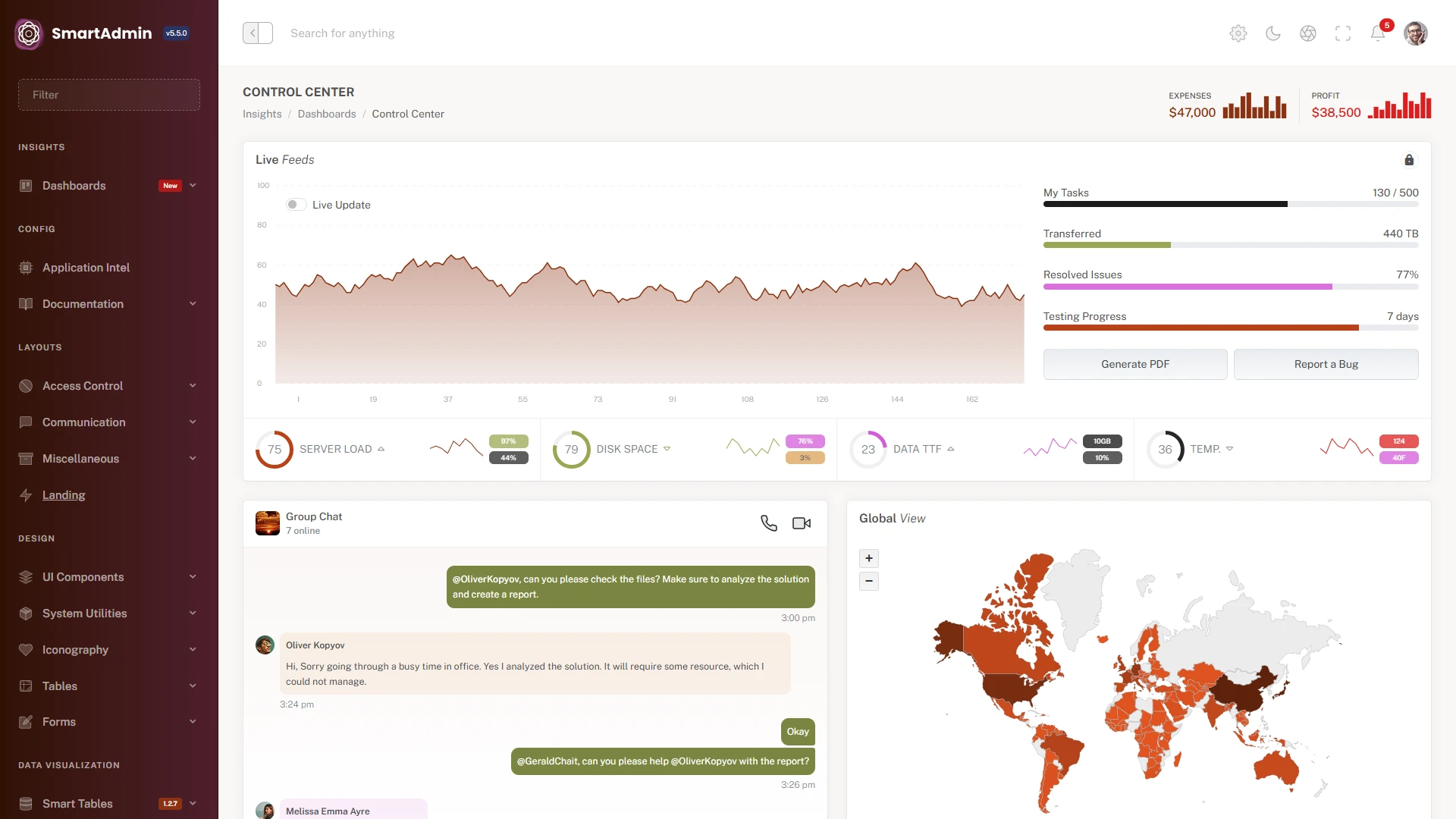Enter fullscreen mode icon
The height and width of the screenshot is (819, 1456).
click(1343, 33)
